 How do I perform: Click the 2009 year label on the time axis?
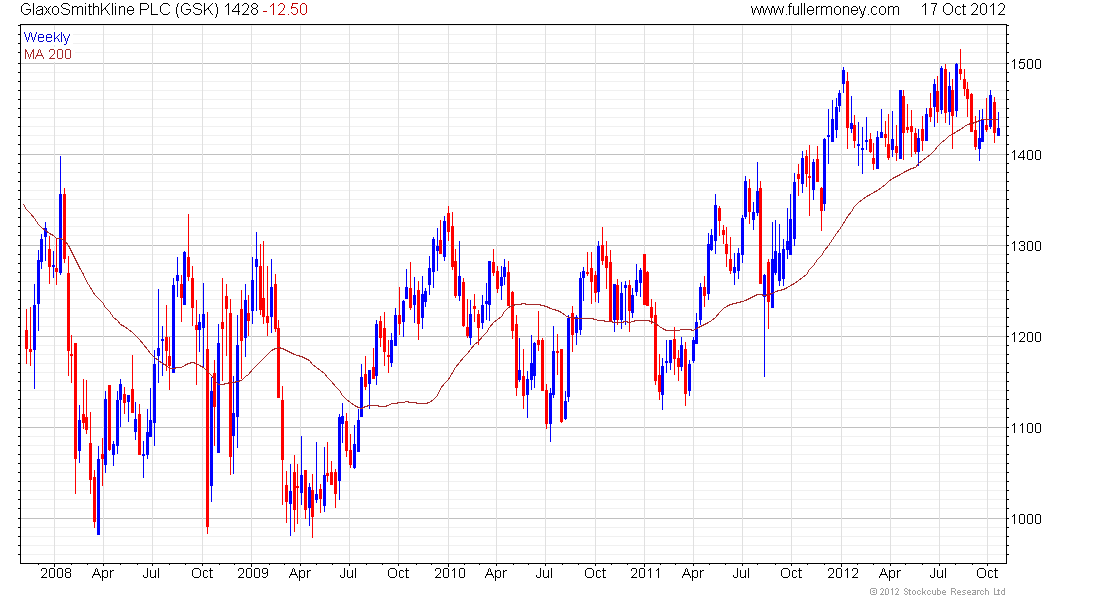[x=253, y=573]
